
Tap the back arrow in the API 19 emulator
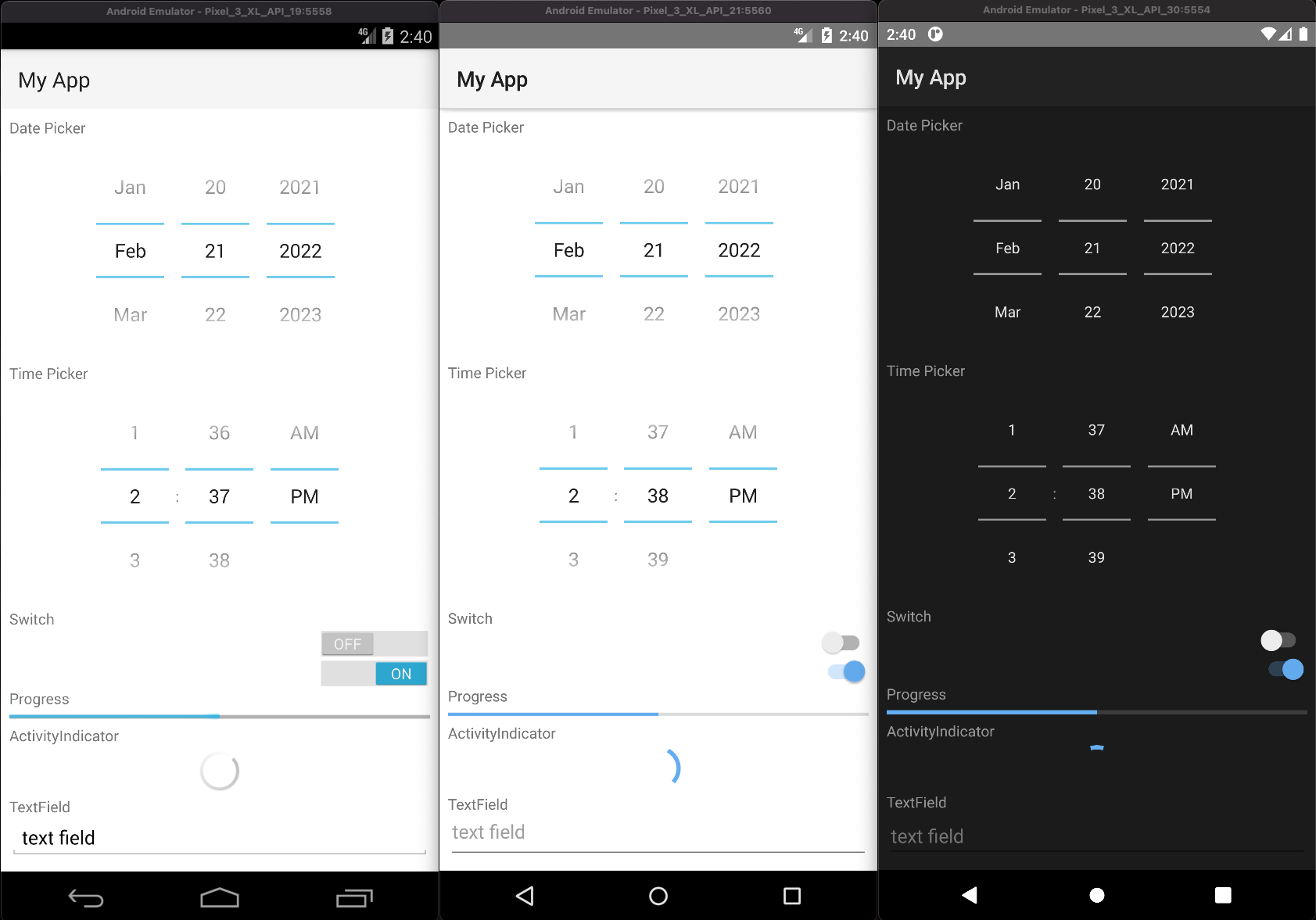click(x=86, y=898)
